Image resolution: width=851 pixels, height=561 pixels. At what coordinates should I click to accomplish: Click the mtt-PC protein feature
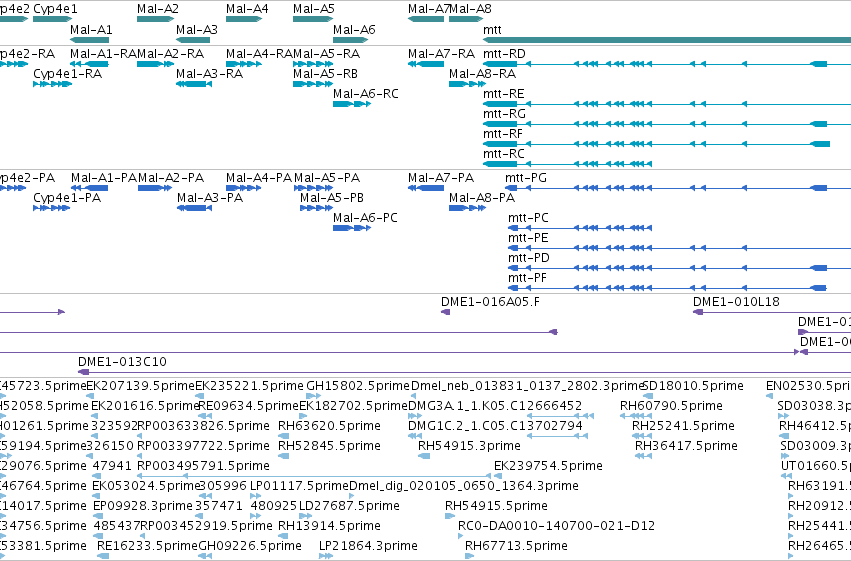click(579, 228)
